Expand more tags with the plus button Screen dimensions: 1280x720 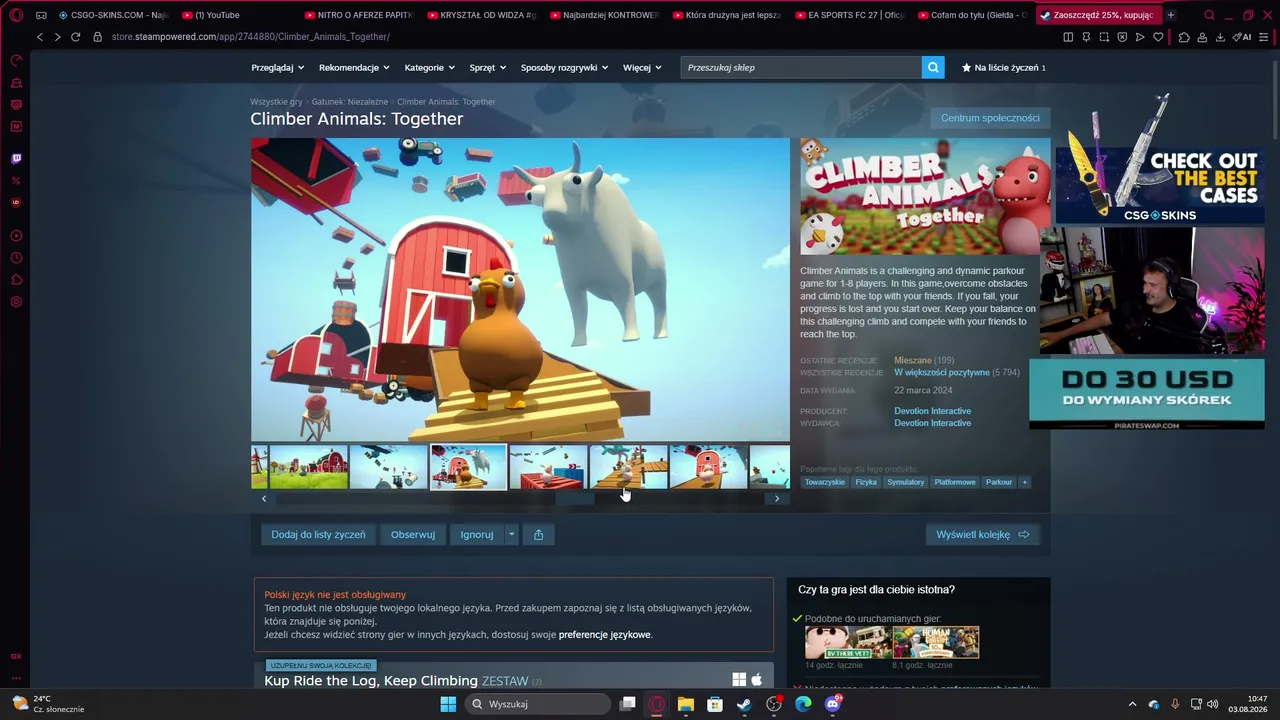point(1024,482)
